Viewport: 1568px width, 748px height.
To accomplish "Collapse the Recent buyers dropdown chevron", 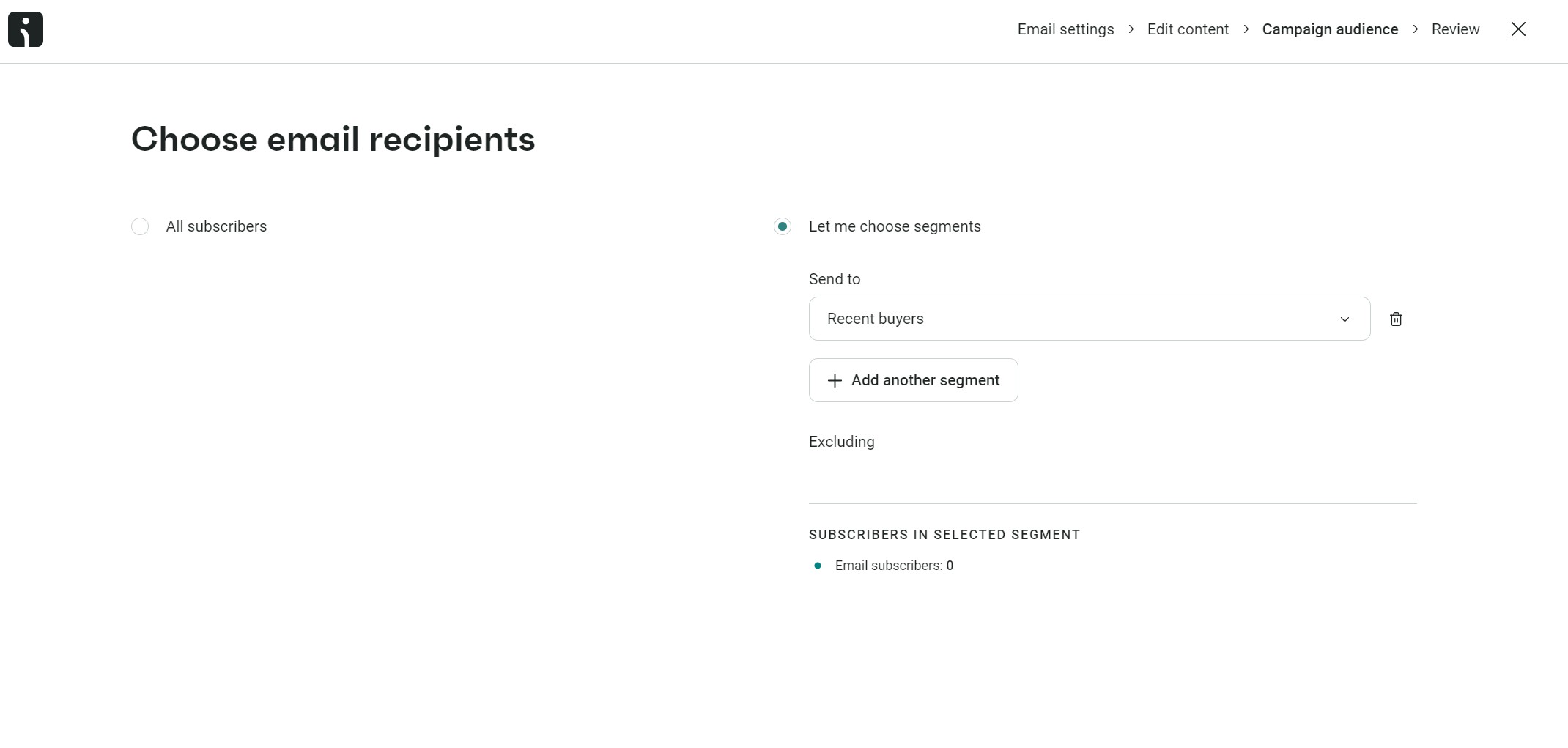I will click(1345, 319).
